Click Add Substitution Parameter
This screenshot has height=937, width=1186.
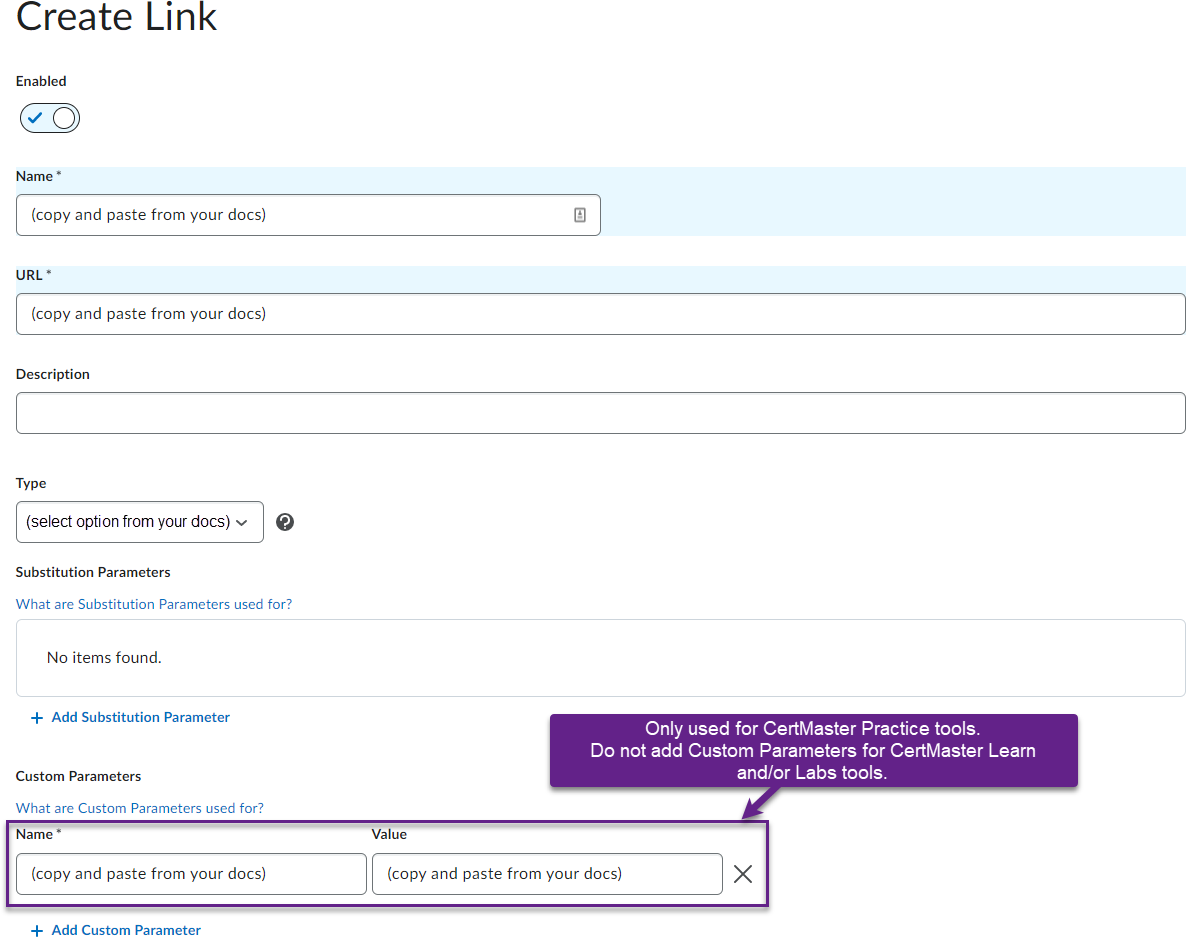point(130,717)
